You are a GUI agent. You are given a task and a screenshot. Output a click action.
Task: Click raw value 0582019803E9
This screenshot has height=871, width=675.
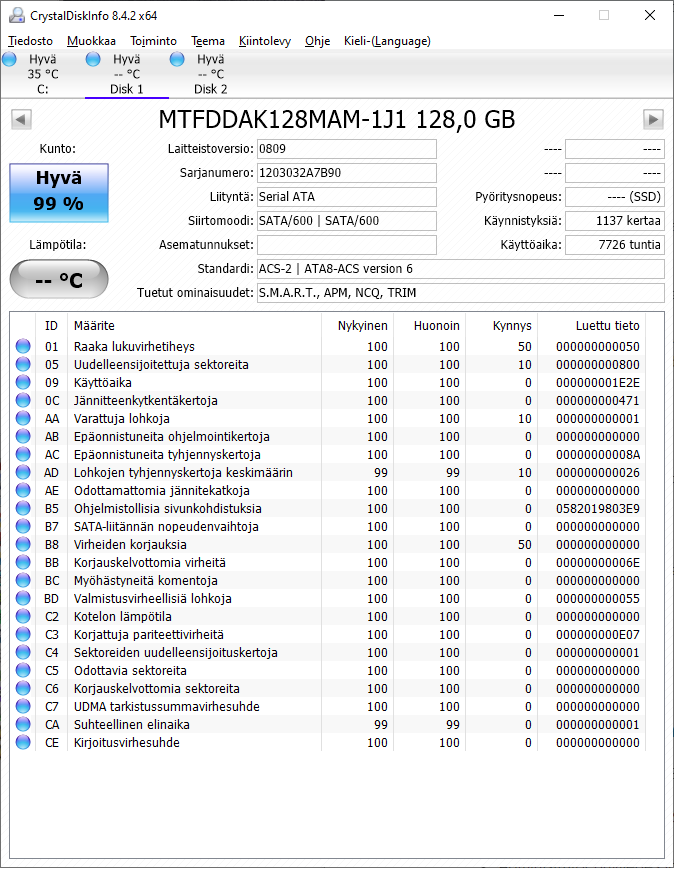[x=598, y=509]
